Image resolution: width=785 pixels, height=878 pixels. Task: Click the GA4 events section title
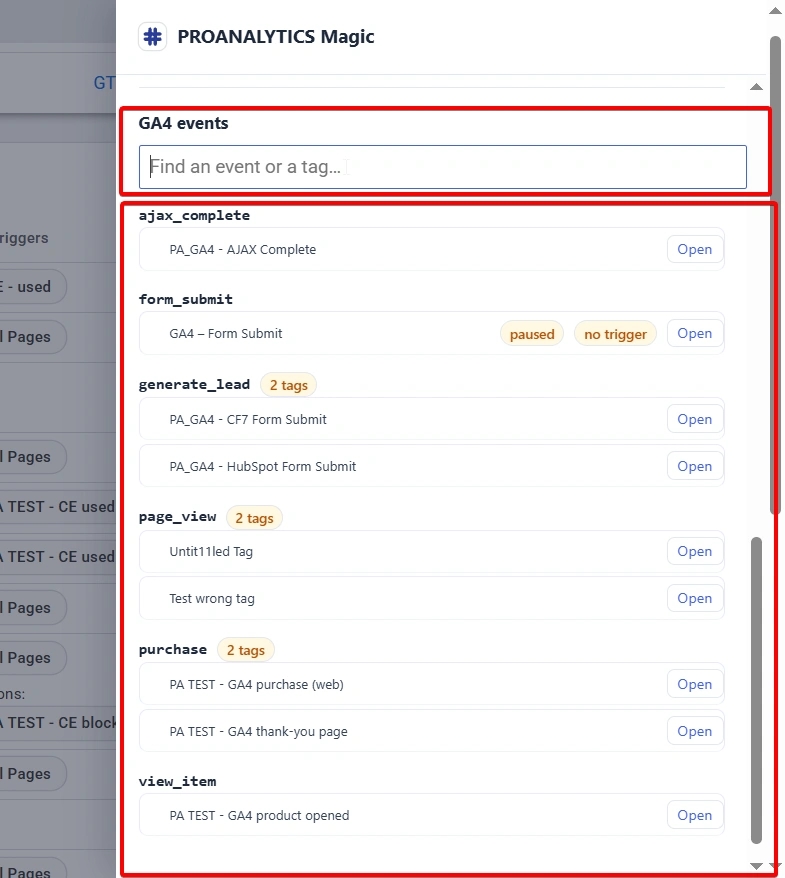pos(184,123)
